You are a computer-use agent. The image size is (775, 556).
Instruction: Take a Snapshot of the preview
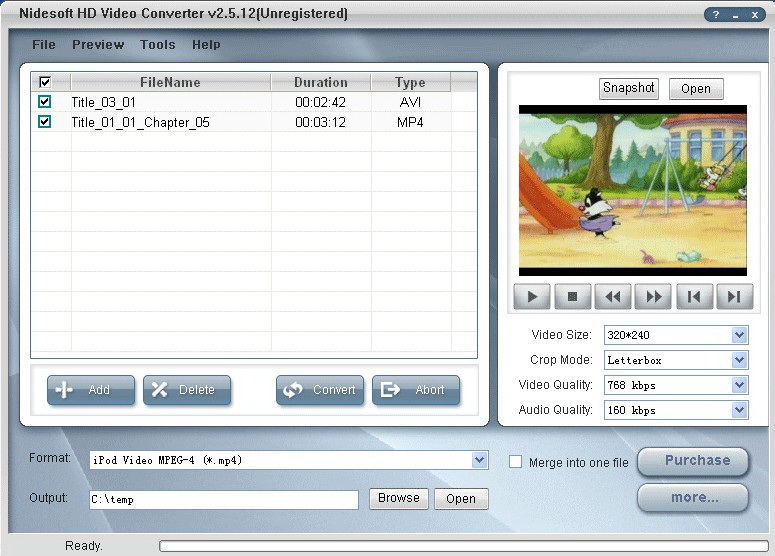(629, 88)
